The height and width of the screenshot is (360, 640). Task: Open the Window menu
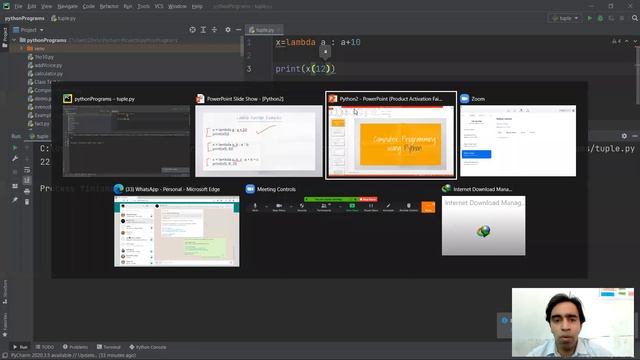click(x=178, y=6)
